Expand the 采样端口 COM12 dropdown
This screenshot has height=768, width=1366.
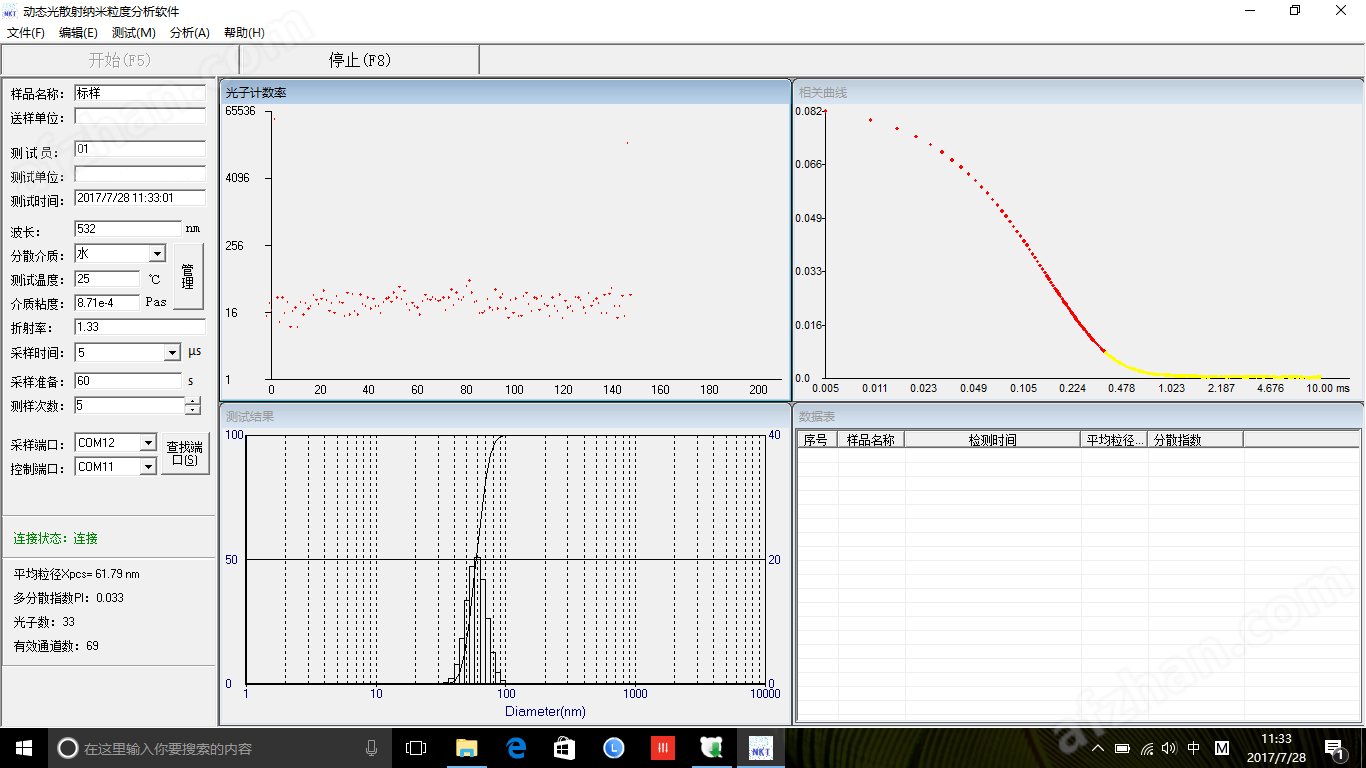pos(148,443)
